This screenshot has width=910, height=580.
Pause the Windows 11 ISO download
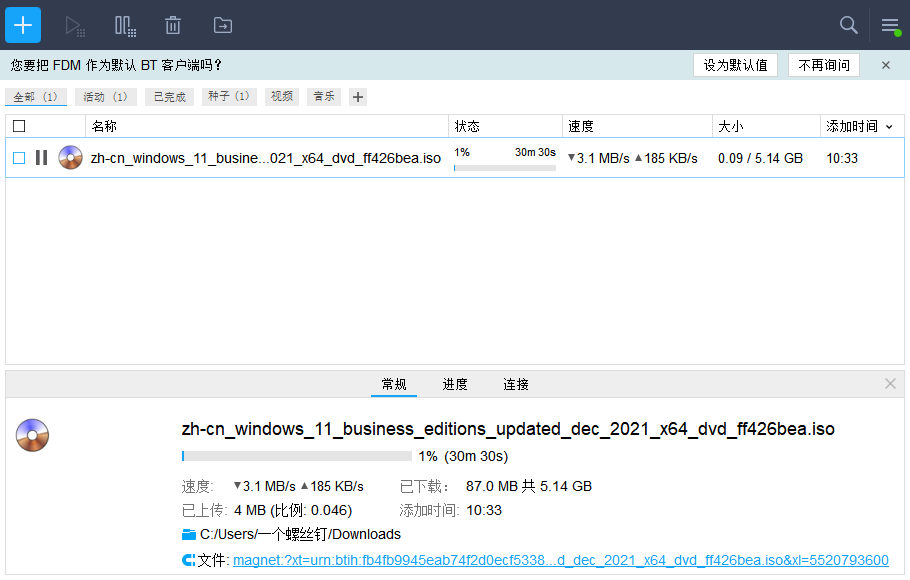point(42,157)
